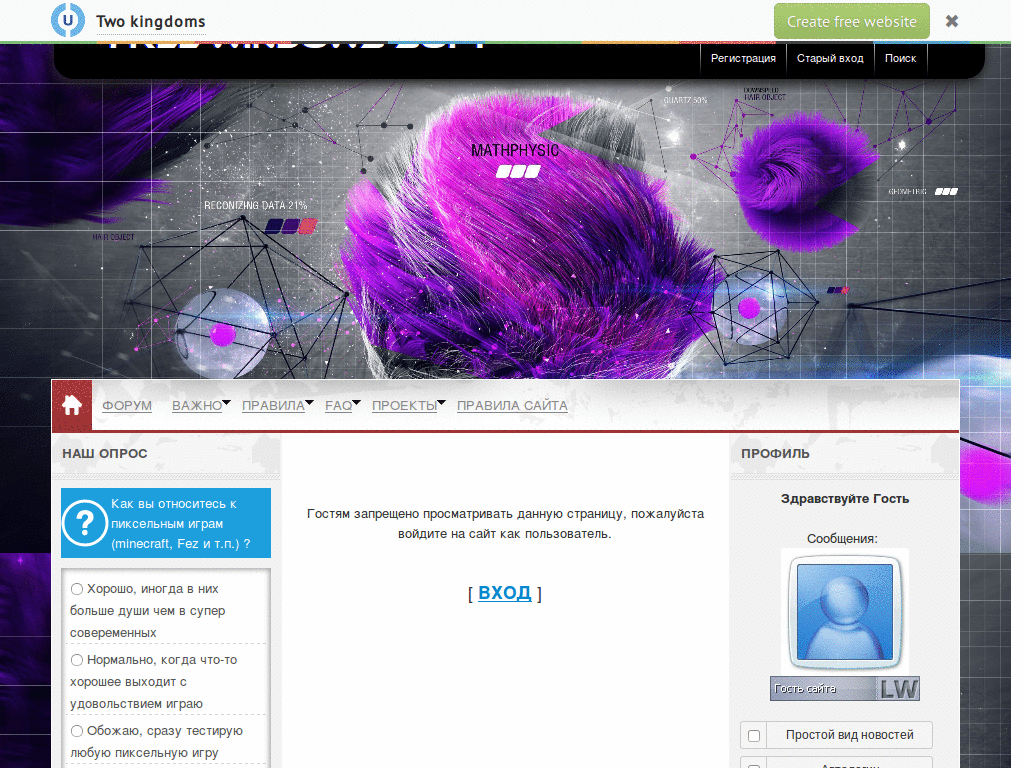Open ПРАВИЛА САЙТА menu item
This screenshot has width=1024, height=768.
pyautogui.click(x=512, y=406)
